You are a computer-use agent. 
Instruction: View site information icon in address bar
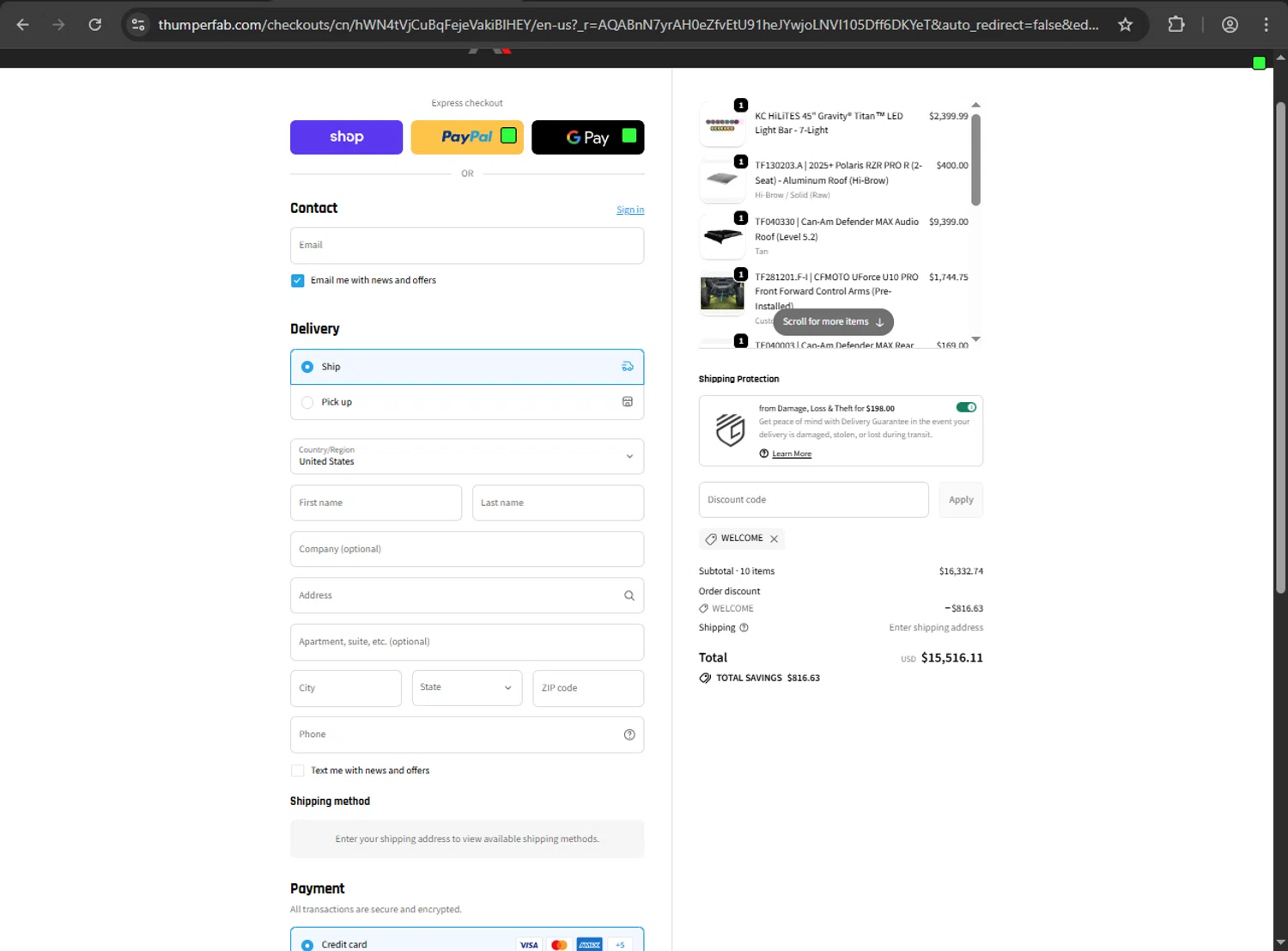click(138, 25)
